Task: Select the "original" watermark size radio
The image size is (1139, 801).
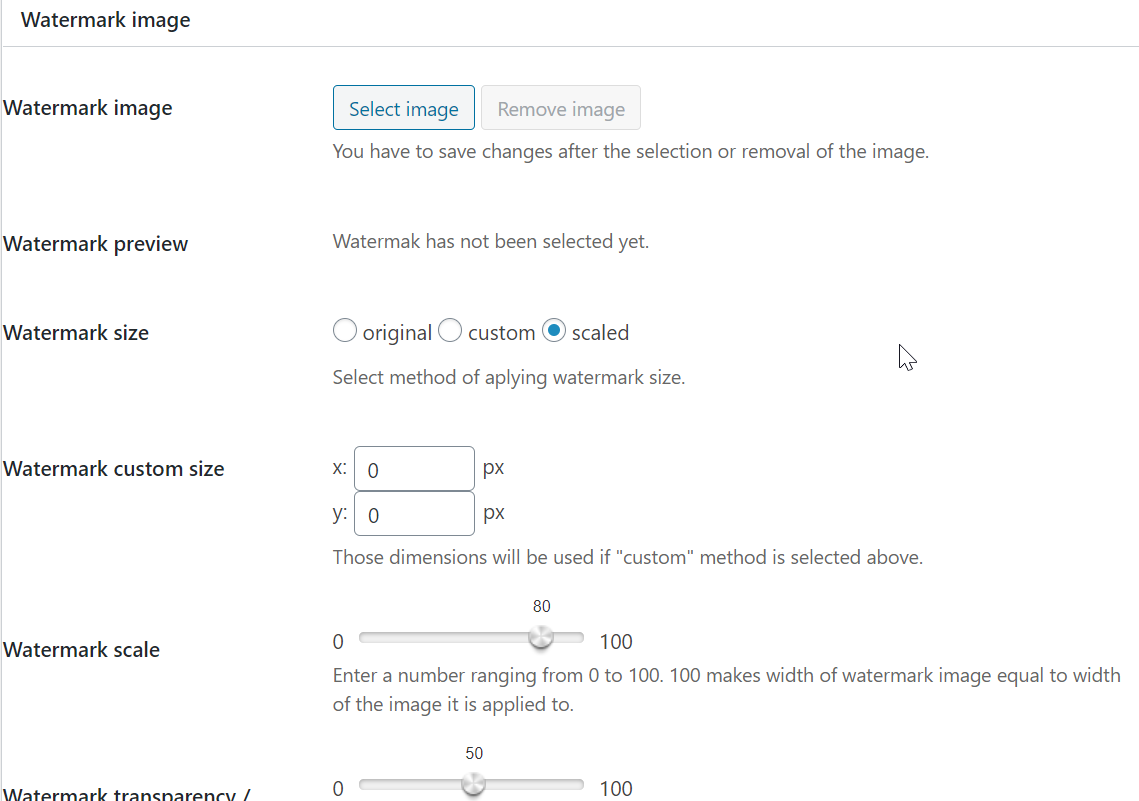Action: [345, 331]
